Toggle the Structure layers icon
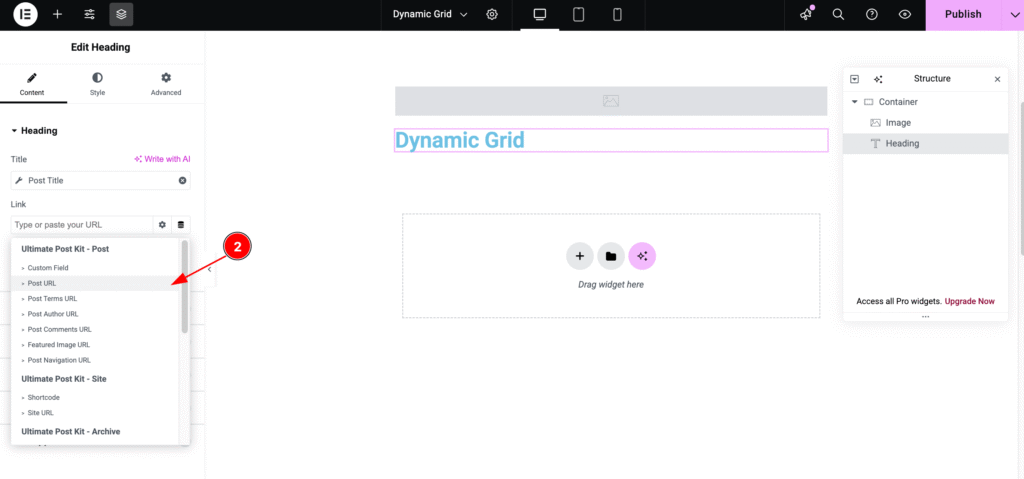This screenshot has width=1024, height=479. point(121,14)
